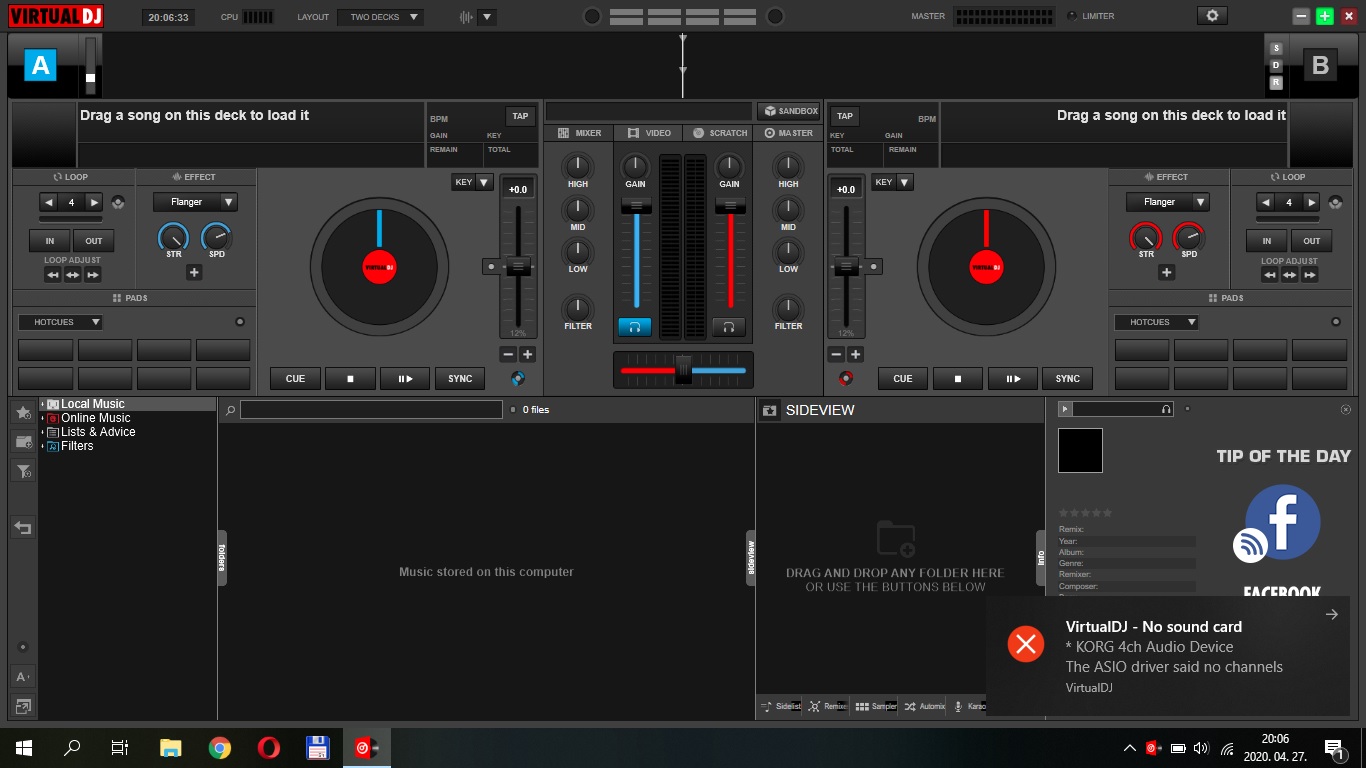Image resolution: width=1366 pixels, height=768 pixels.
Task: Toggle the pads option dot on deck B
Action: coord(1336,322)
